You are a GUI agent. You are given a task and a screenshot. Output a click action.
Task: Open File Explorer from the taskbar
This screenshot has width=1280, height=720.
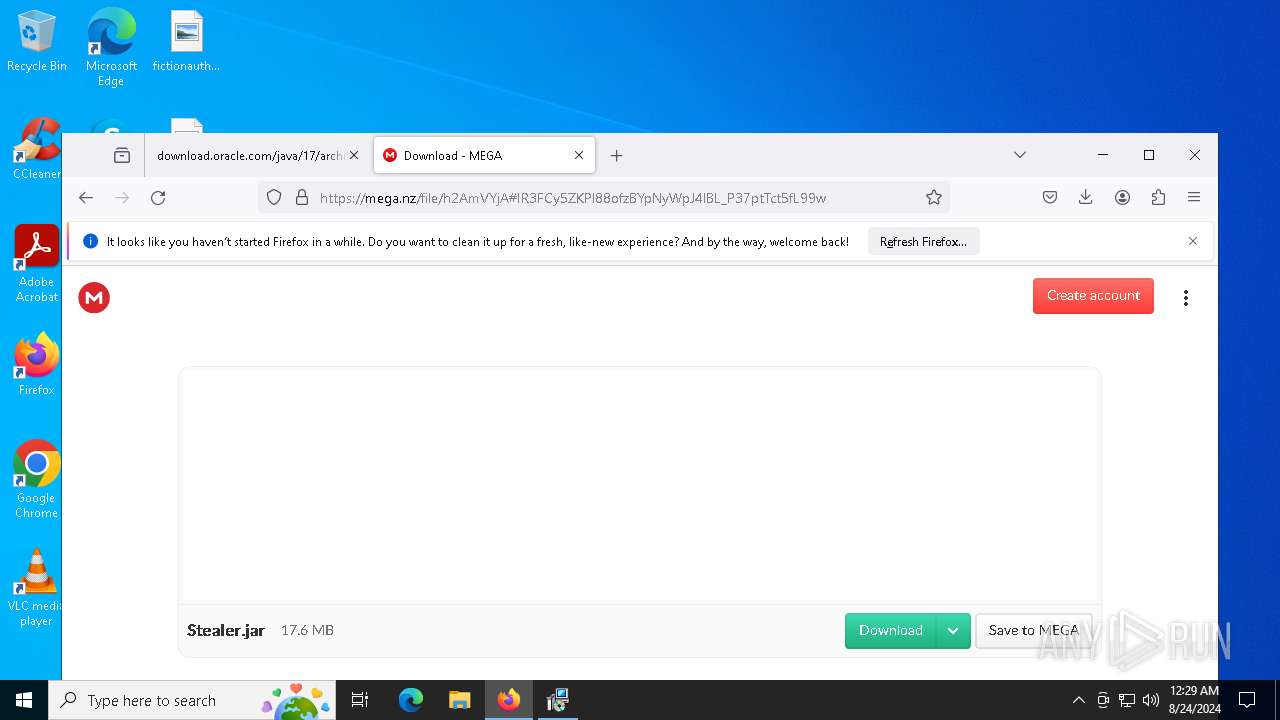click(460, 700)
